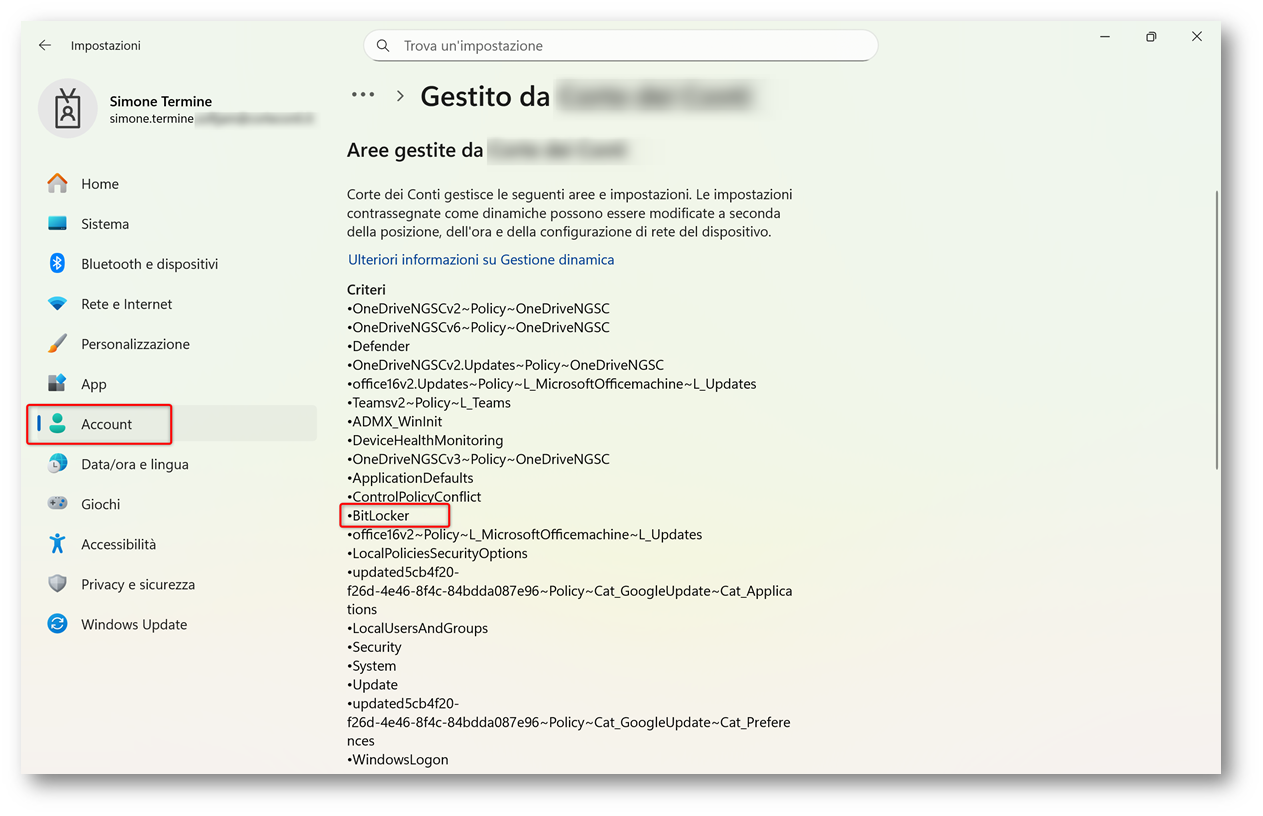Click the vertical scrollbar thumb
Screen dimensions: 1263x816
pyautogui.click(x=1216, y=330)
